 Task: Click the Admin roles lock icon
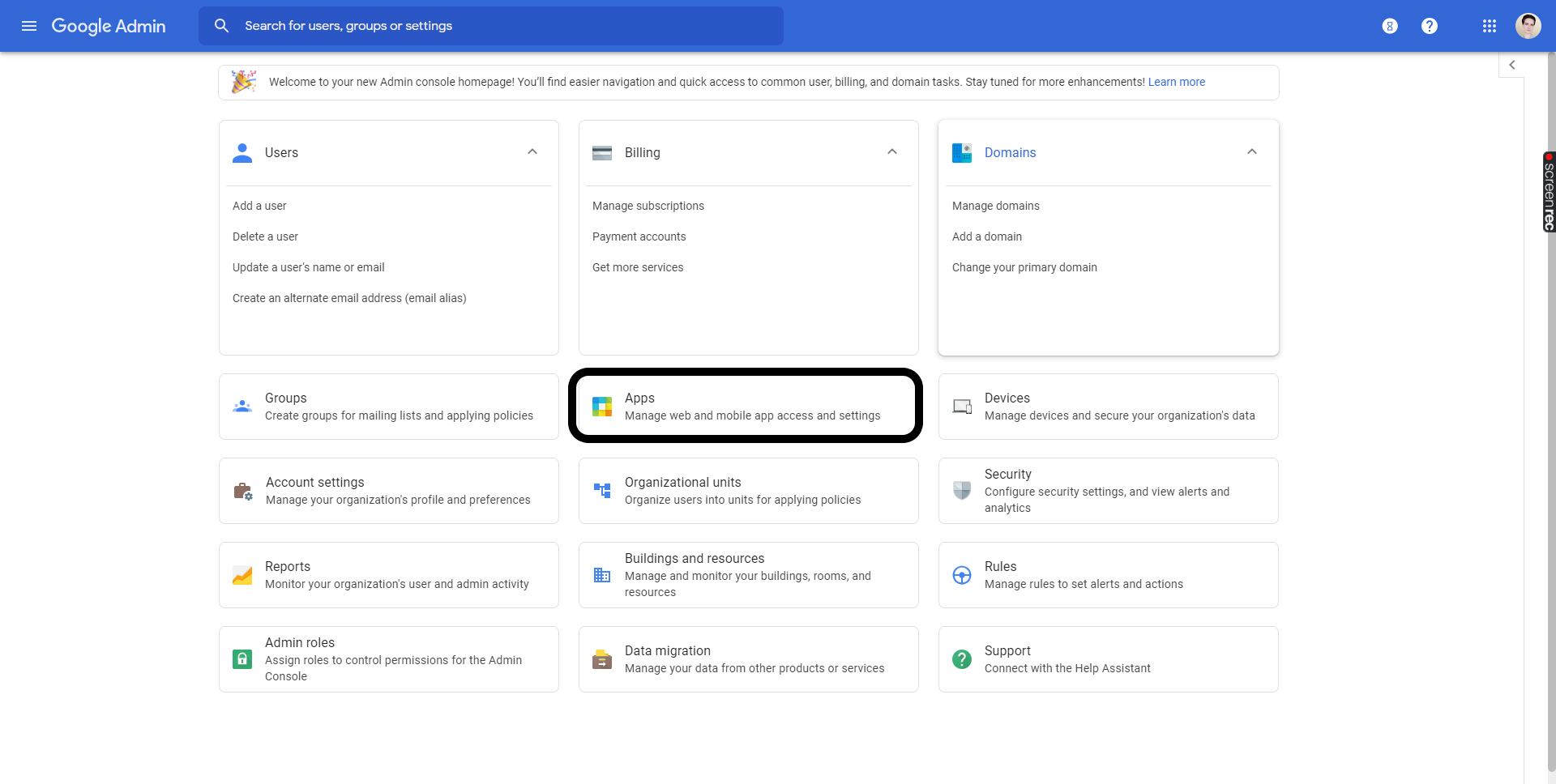242,659
